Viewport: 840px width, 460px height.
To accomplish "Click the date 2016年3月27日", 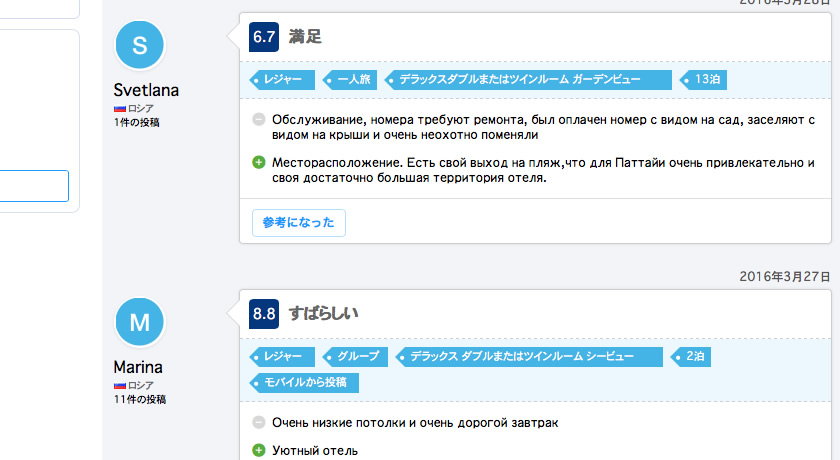I will 785,276.
